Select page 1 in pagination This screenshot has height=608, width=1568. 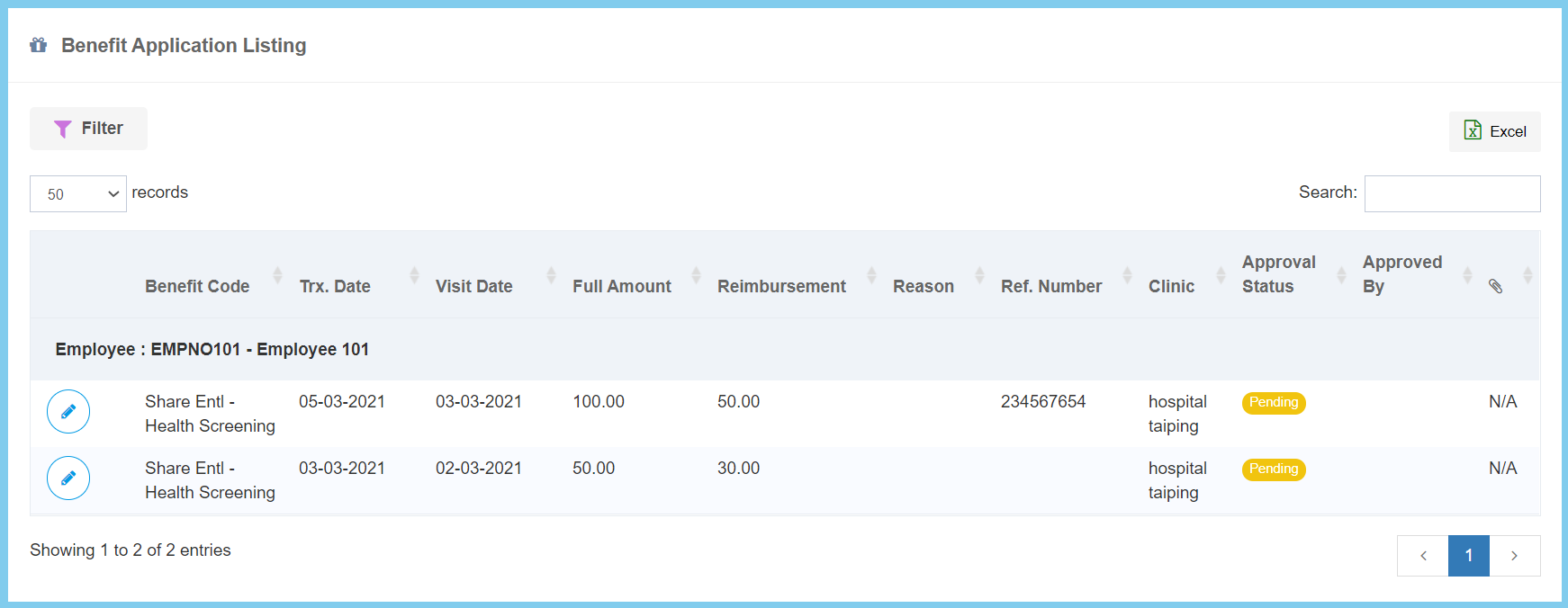click(1468, 556)
